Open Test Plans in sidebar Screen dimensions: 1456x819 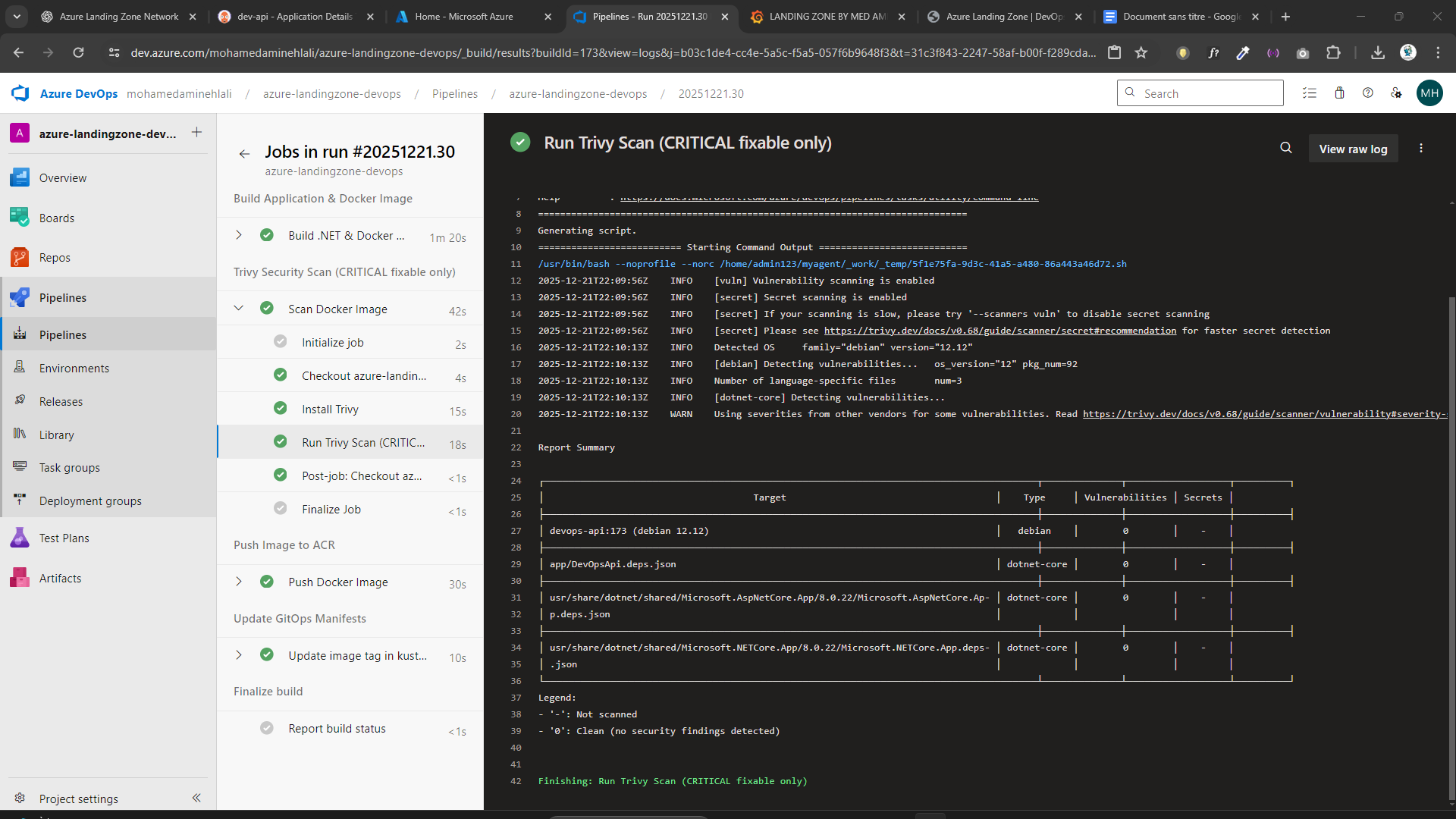(64, 538)
